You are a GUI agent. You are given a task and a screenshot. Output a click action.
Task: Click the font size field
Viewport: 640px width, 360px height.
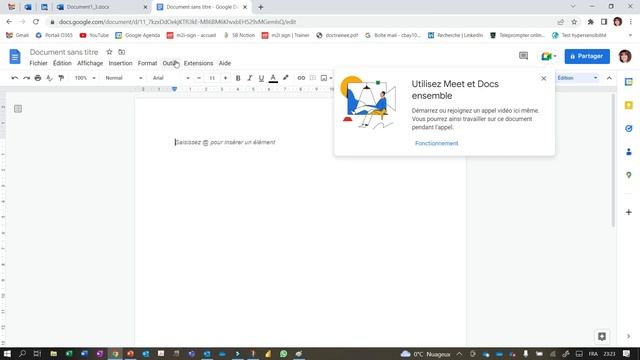tap(212, 78)
